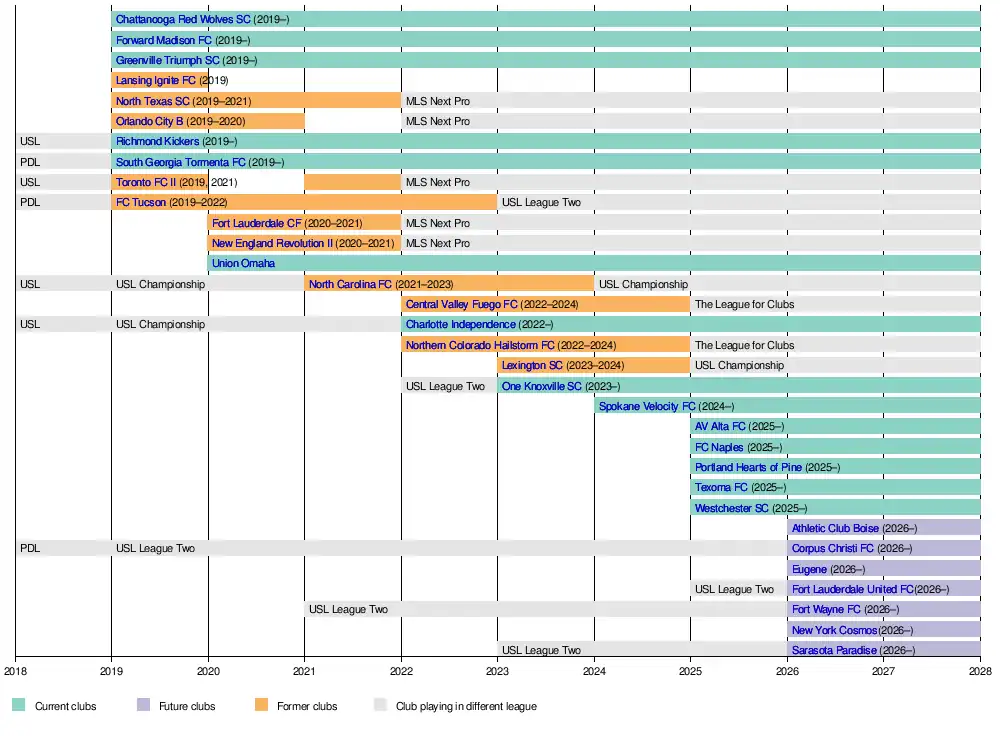Follow the North Texas SC link
Image resolution: width=1000 pixels, height=736 pixels.
pyautogui.click(x=152, y=101)
